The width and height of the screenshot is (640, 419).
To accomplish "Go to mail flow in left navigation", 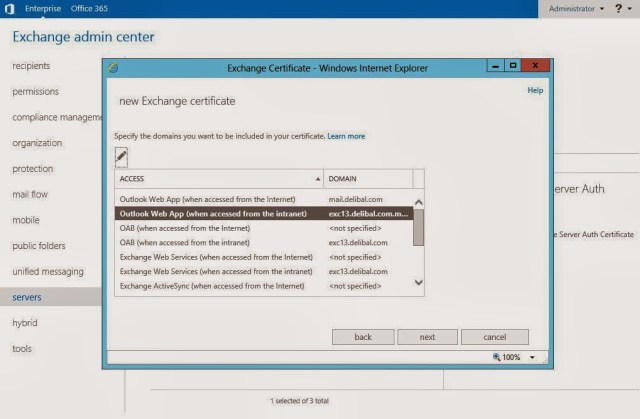I will click(x=30, y=194).
